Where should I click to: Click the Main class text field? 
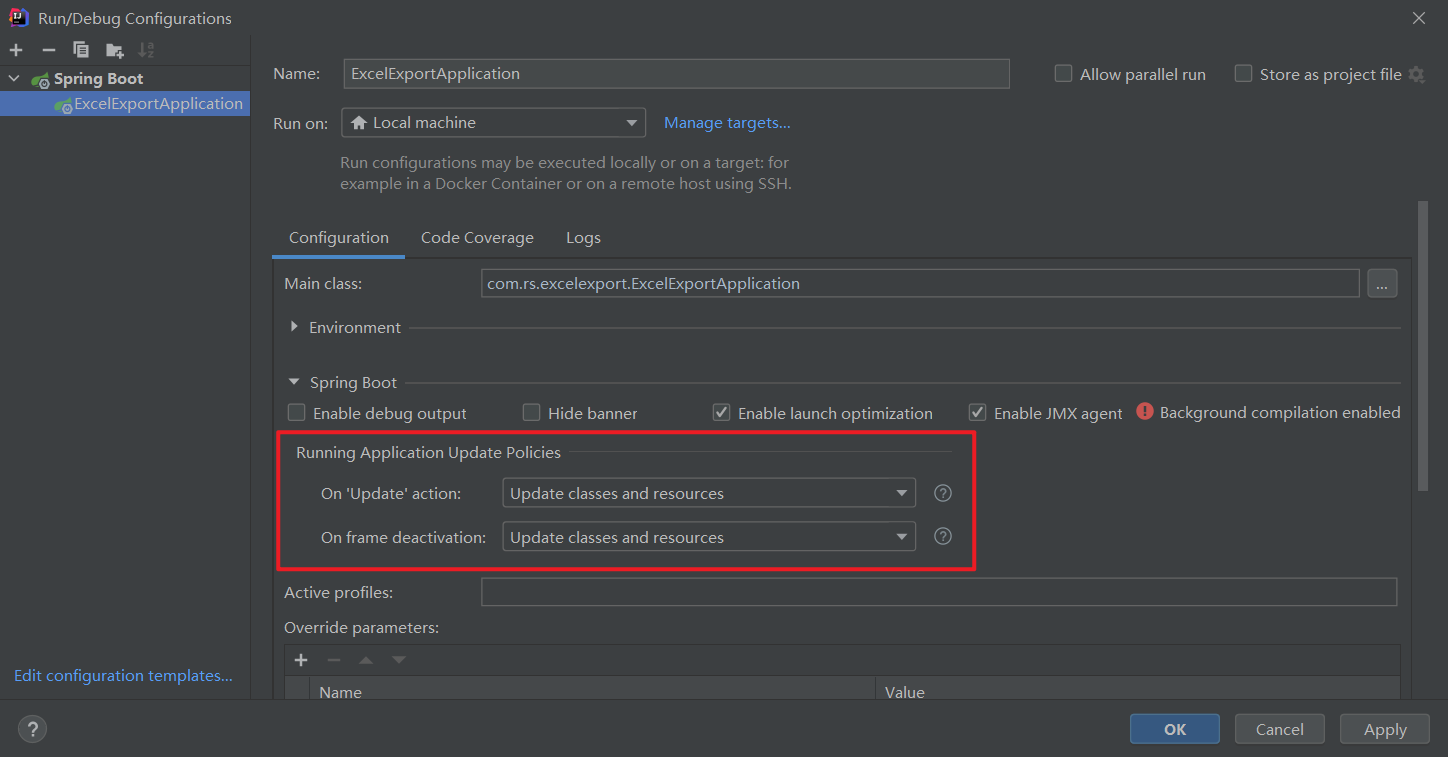pyautogui.click(x=920, y=284)
